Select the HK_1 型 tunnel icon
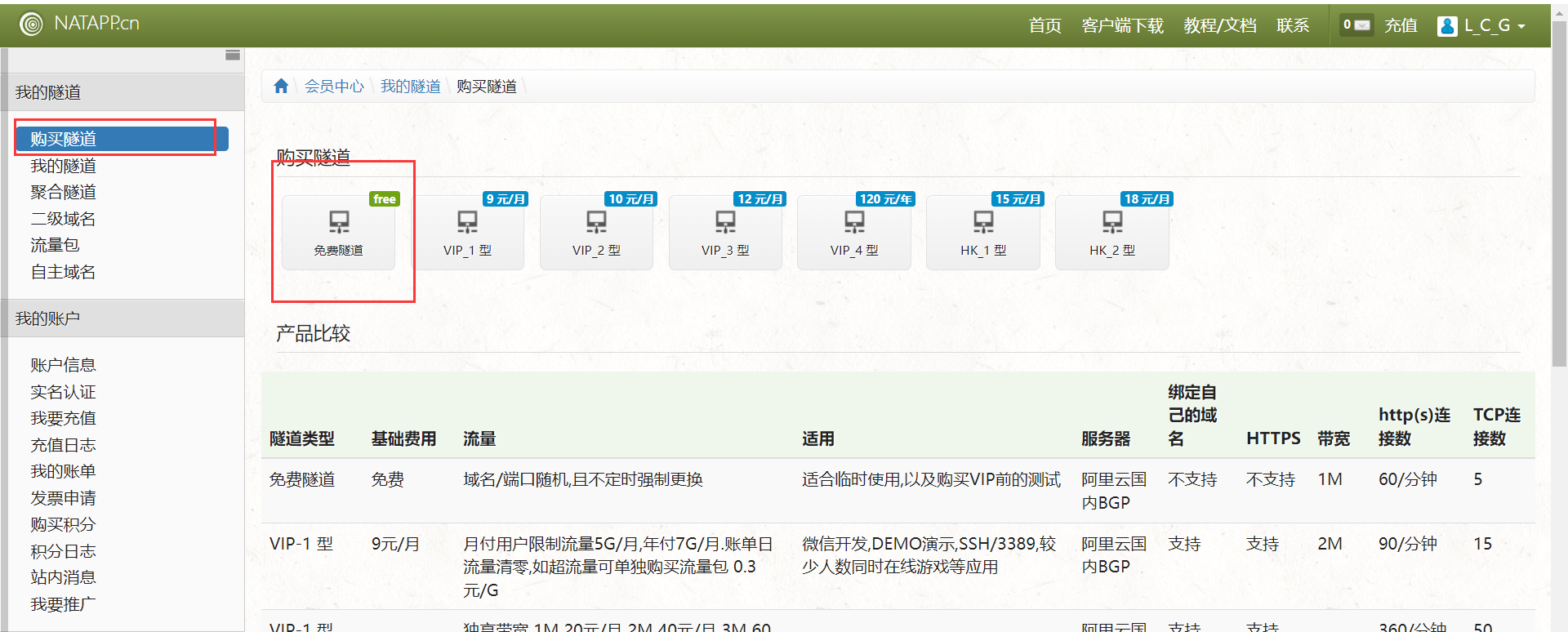This screenshot has width=1568, height=632. click(983, 232)
